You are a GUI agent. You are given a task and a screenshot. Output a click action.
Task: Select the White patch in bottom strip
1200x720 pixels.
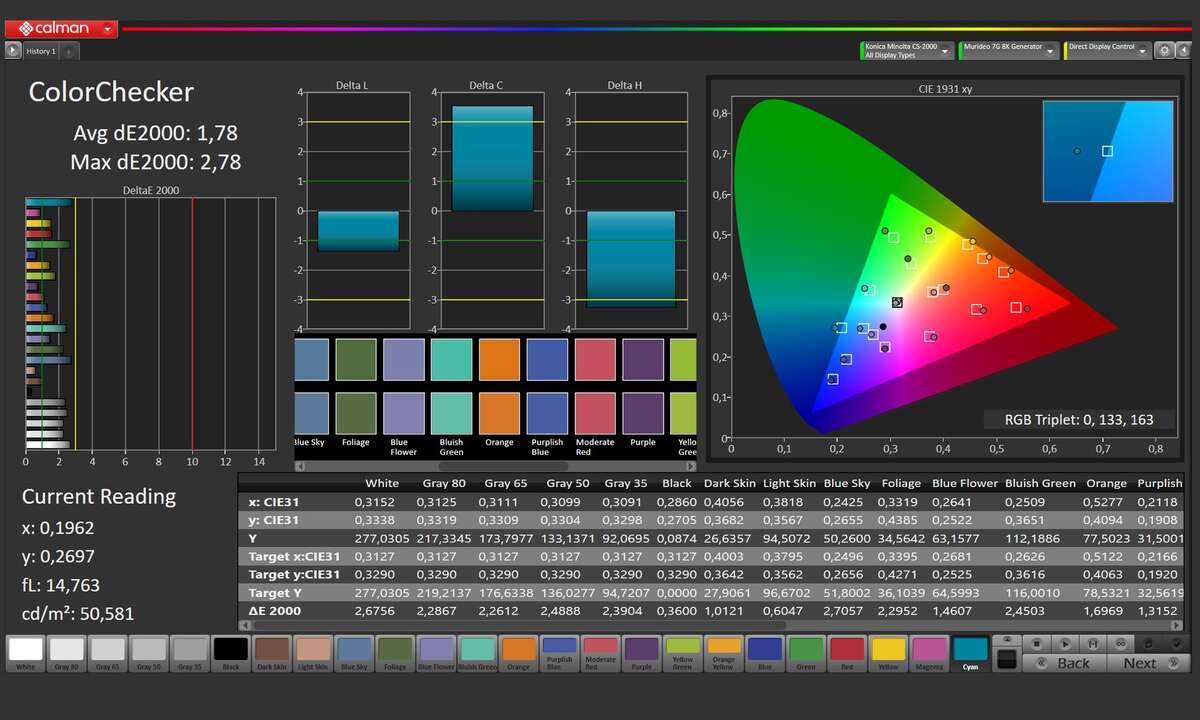[x=25, y=652]
